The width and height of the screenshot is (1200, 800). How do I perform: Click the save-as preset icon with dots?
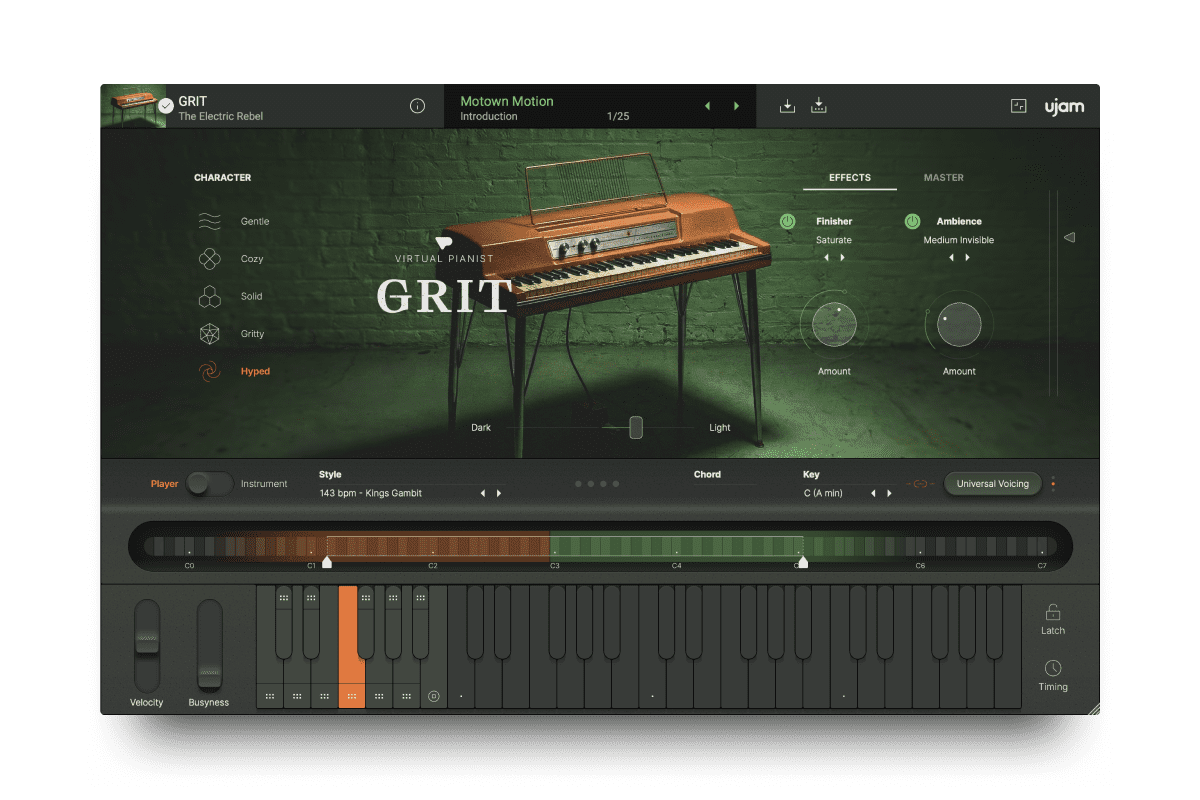819,105
